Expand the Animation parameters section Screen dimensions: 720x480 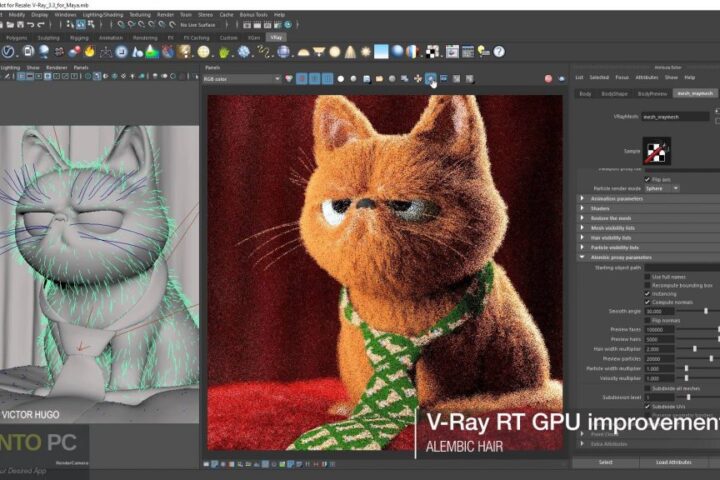pyautogui.click(x=648, y=199)
